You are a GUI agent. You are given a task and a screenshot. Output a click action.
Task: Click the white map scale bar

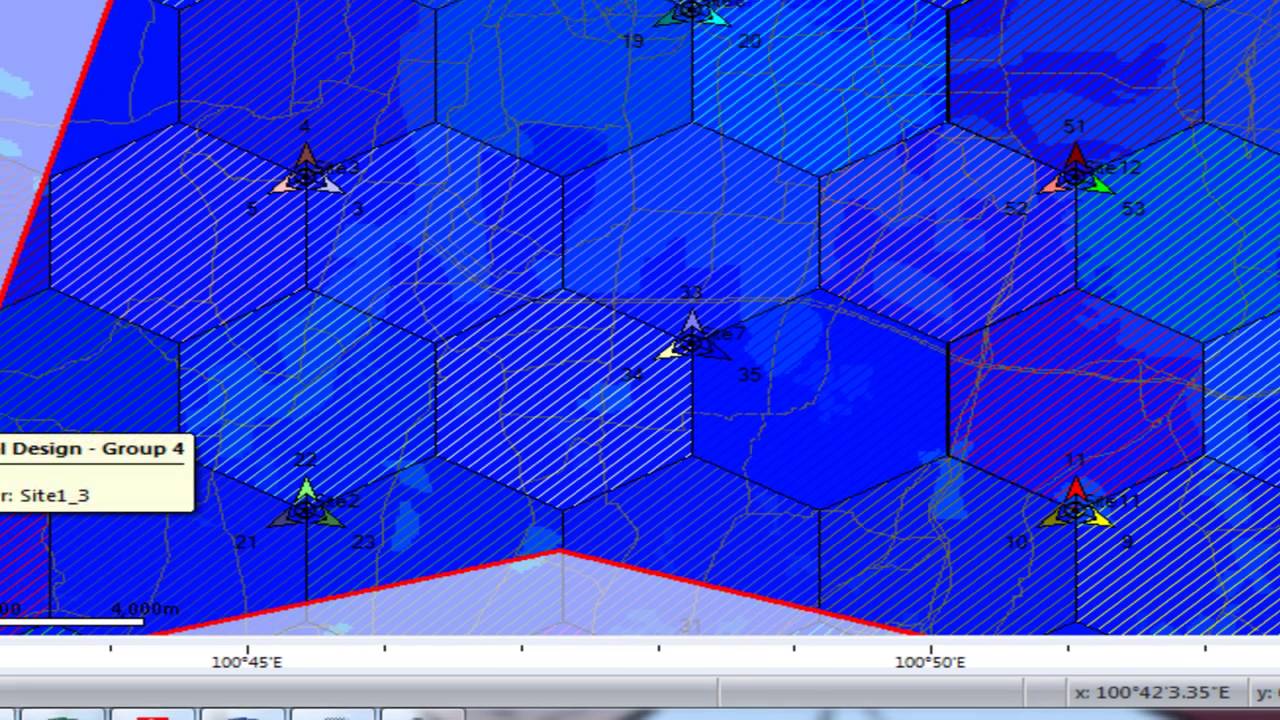(70, 622)
